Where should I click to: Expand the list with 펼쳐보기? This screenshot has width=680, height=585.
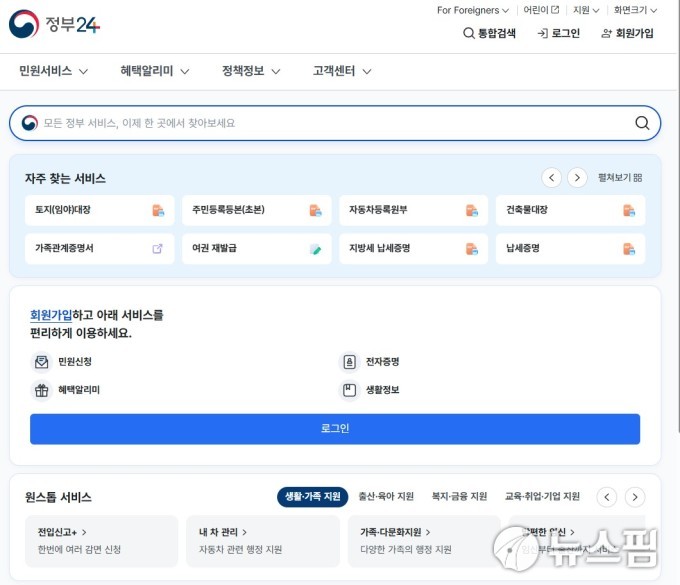tap(620, 178)
